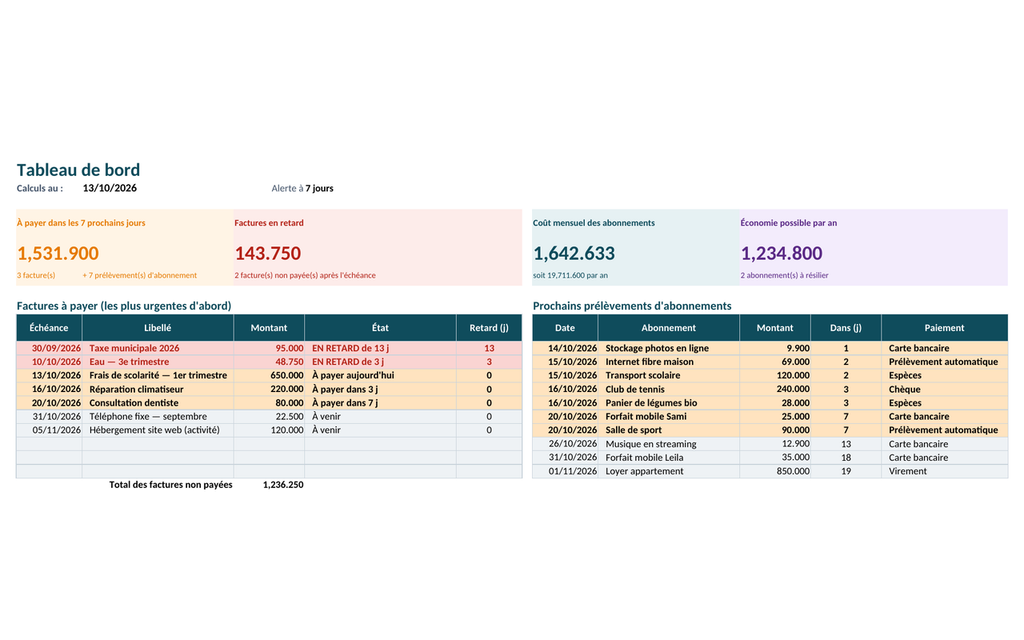Viewport: 1024px width, 640px height.
Task: Select the "Téléphone fixe — septembre" cell
Action: (157, 417)
